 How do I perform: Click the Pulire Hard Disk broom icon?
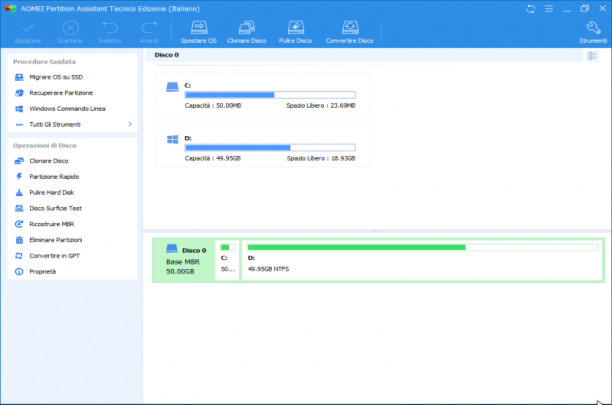click(x=19, y=193)
